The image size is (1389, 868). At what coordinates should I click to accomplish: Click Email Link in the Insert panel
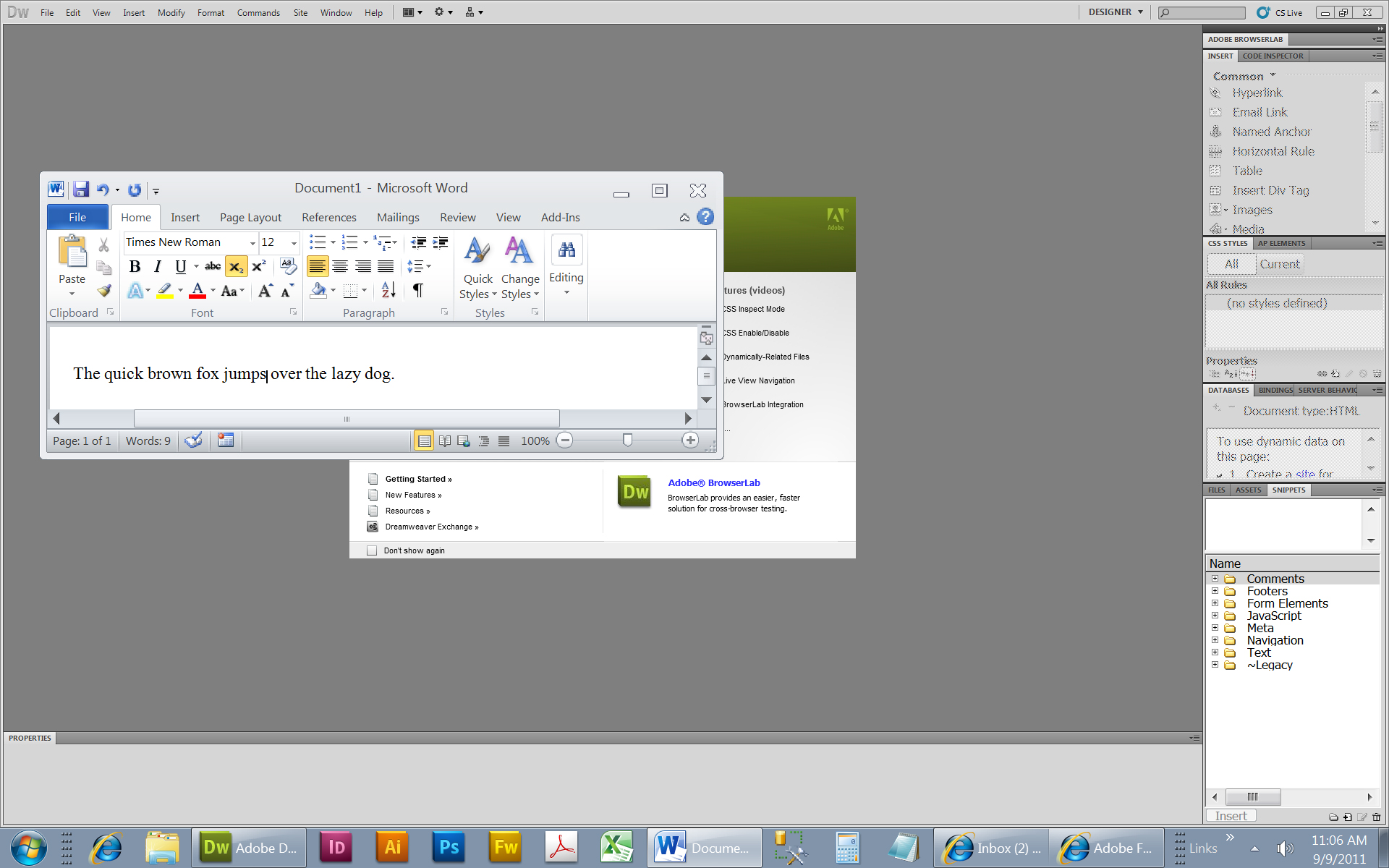tap(1260, 112)
